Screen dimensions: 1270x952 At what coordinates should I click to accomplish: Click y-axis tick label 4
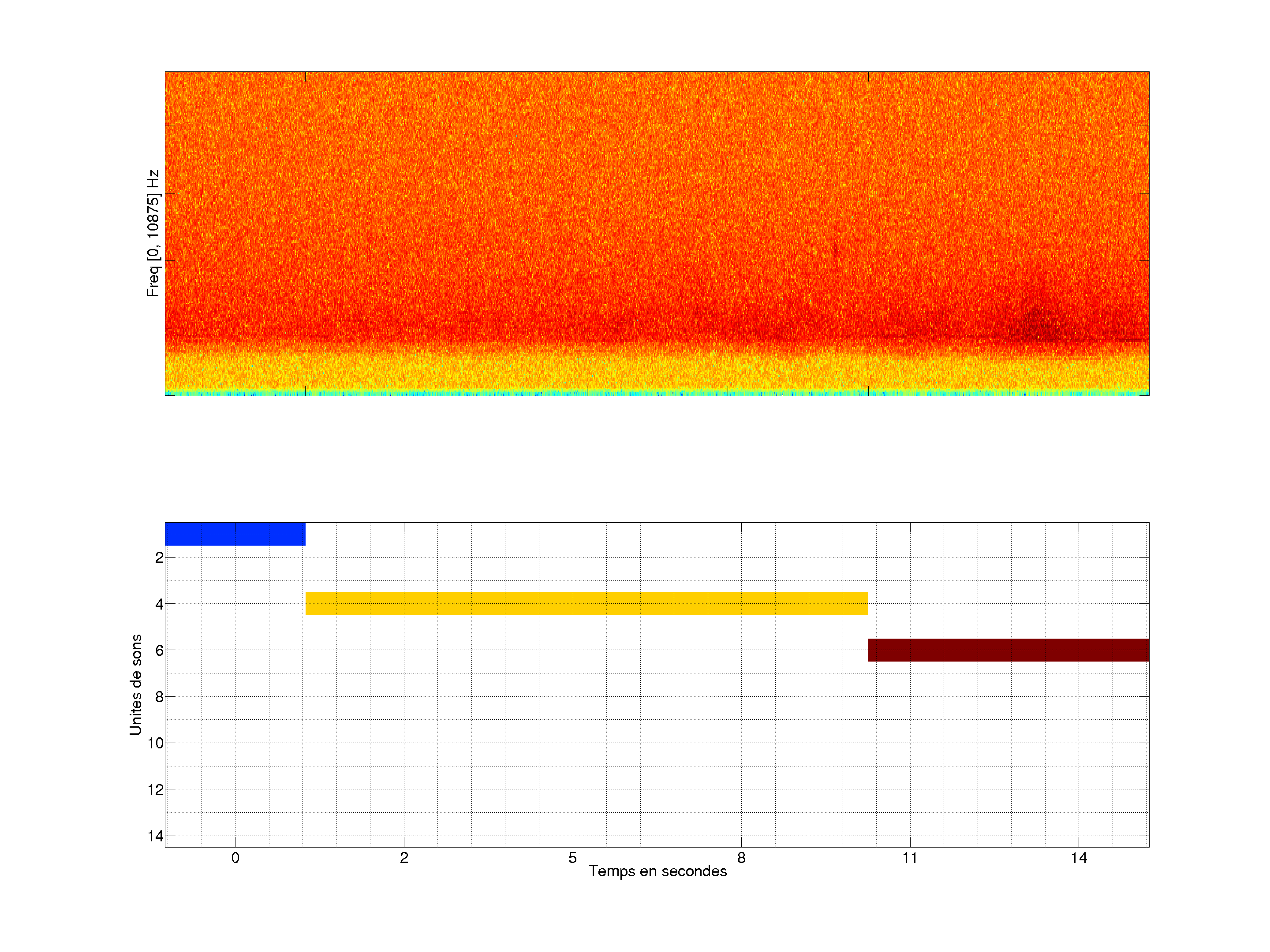[x=159, y=604]
